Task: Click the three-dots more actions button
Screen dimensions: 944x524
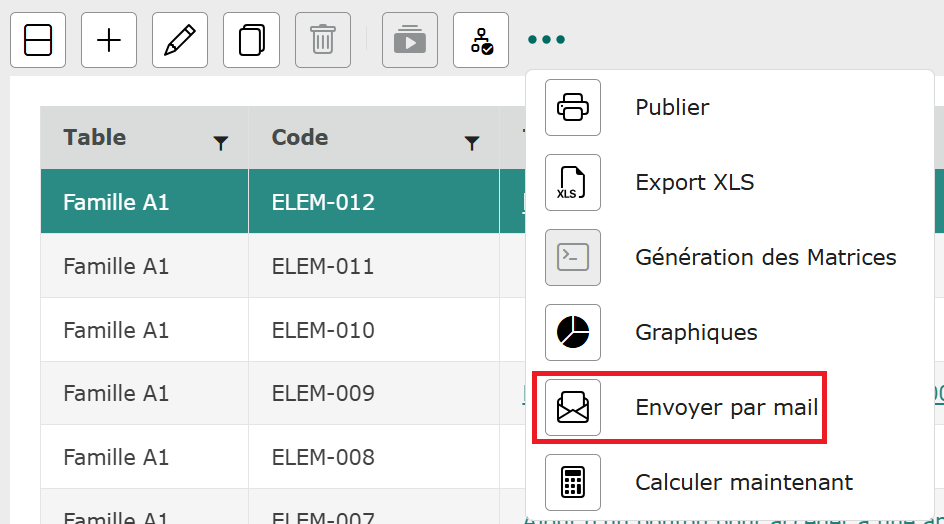Action: pos(547,40)
